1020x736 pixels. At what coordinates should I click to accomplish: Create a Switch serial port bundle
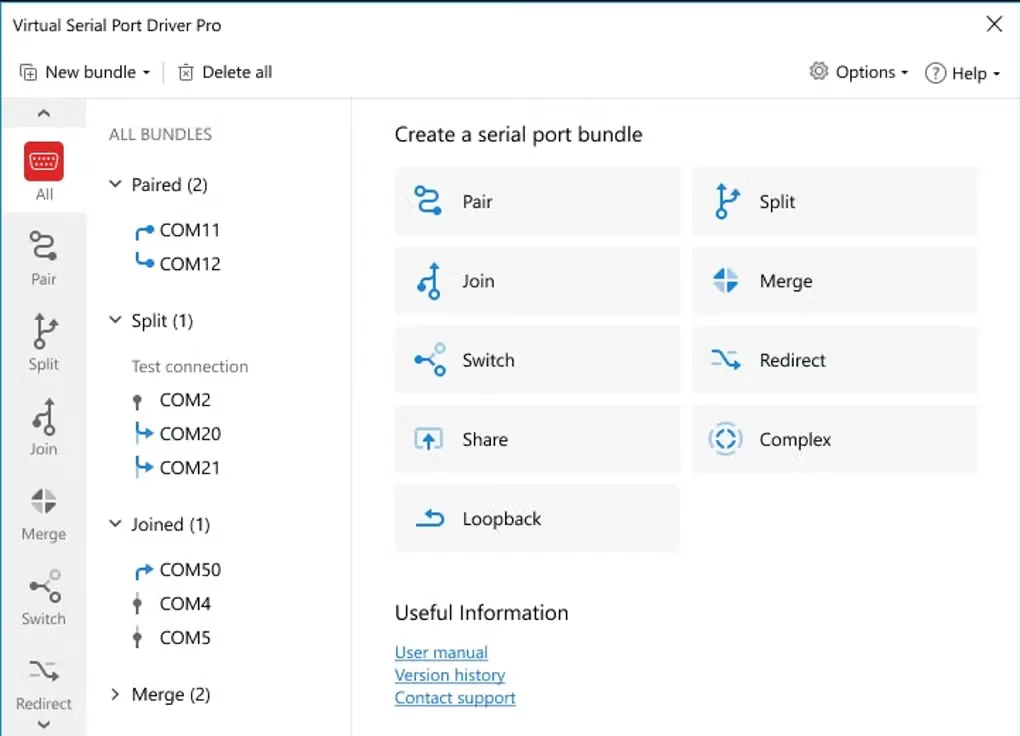click(537, 361)
